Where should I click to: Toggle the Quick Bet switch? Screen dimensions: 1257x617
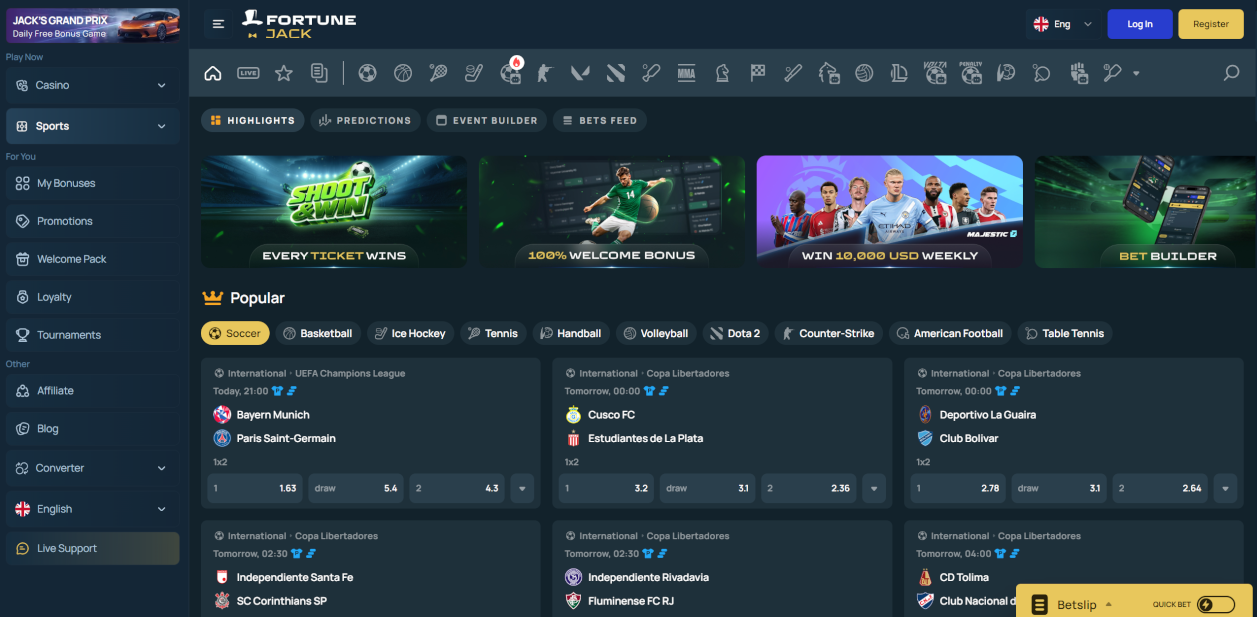coord(1216,604)
